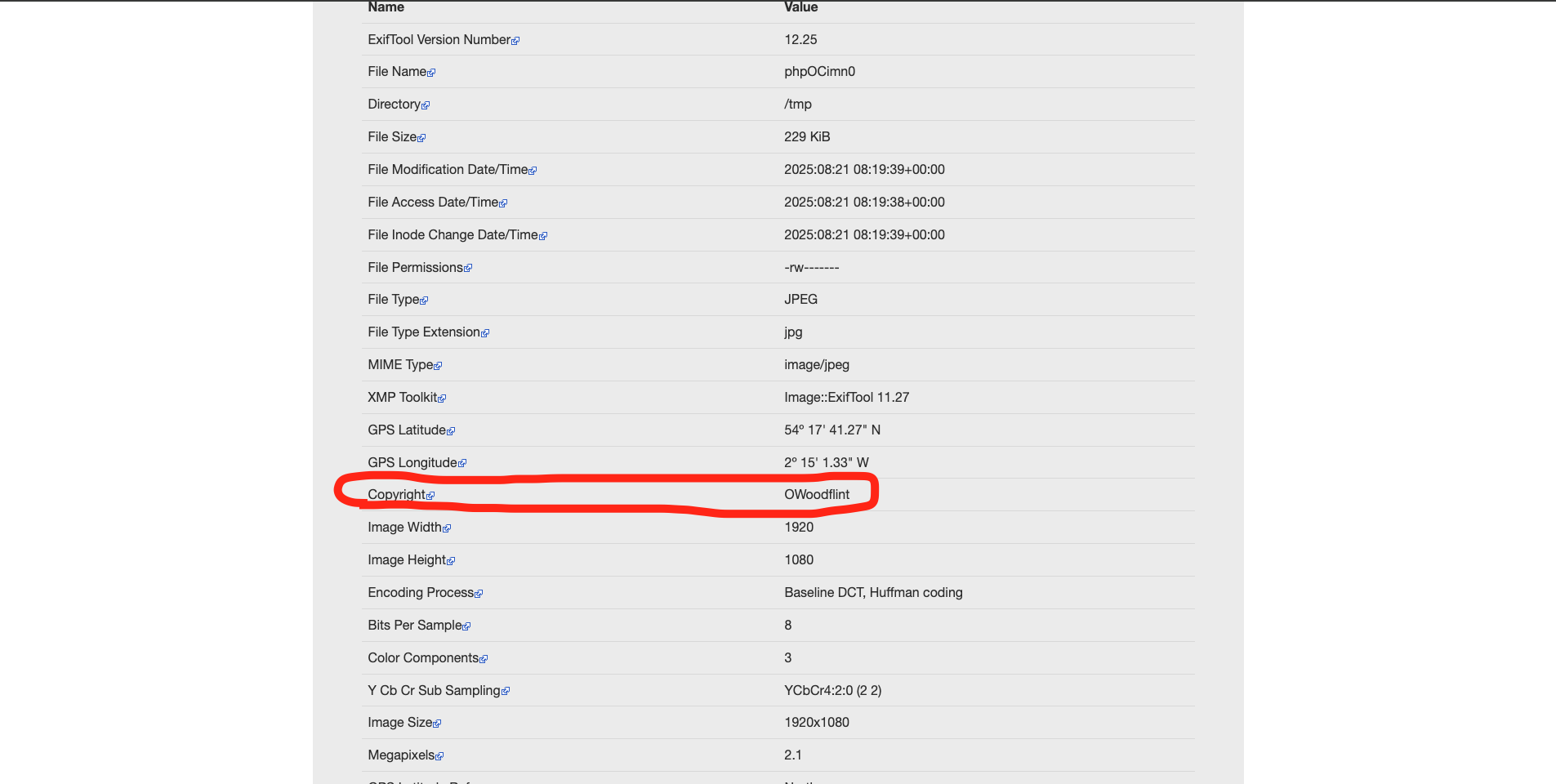Viewport: 1556px width, 784px height.
Task: Click link icon after Encoding Process
Action: (x=479, y=594)
